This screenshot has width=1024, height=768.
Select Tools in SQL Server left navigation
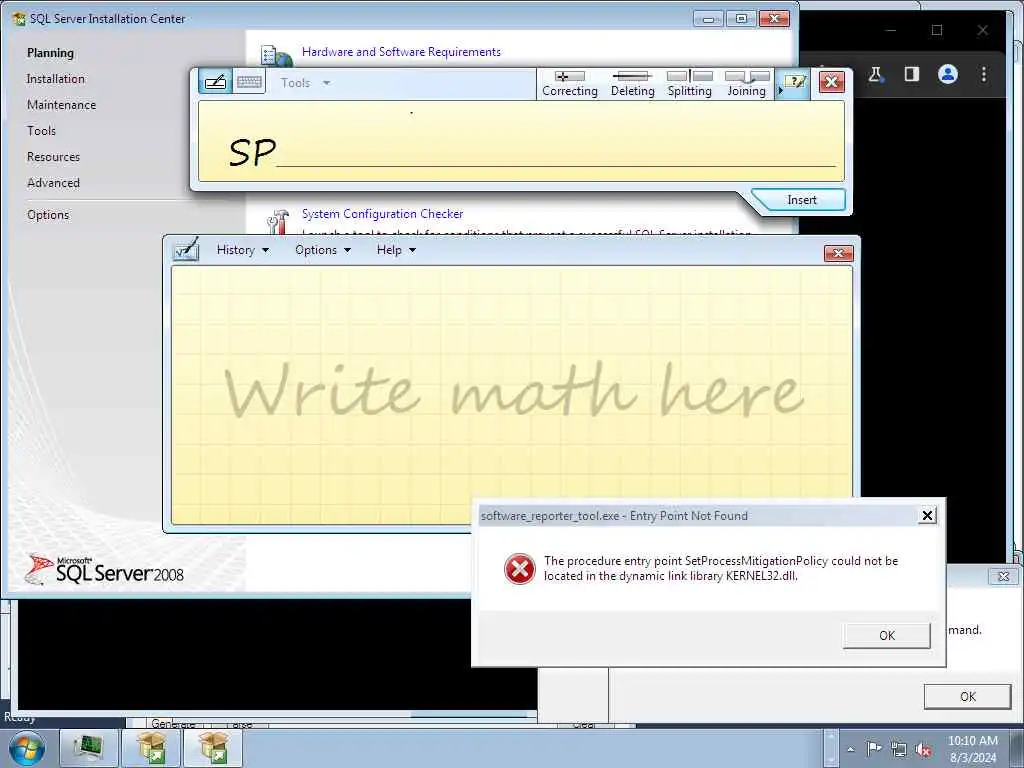pyautogui.click(x=41, y=131)
